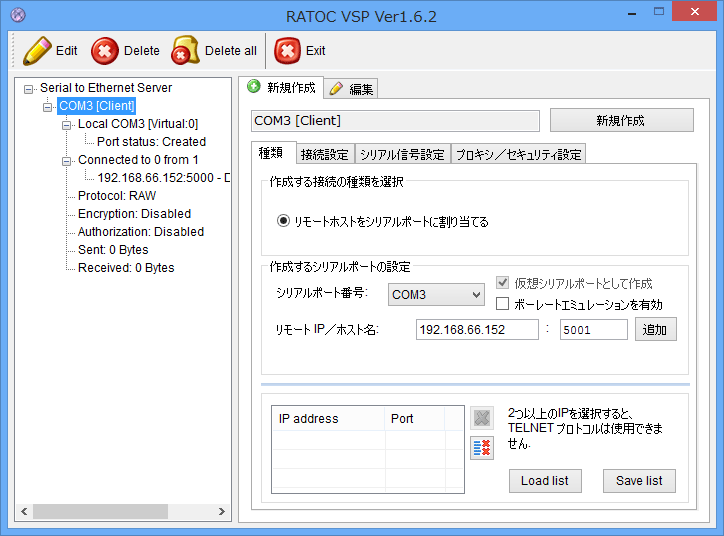Screen dimensions: 724x536
Task: Click the 新規作成 button next to the name field
Action: 621,120
